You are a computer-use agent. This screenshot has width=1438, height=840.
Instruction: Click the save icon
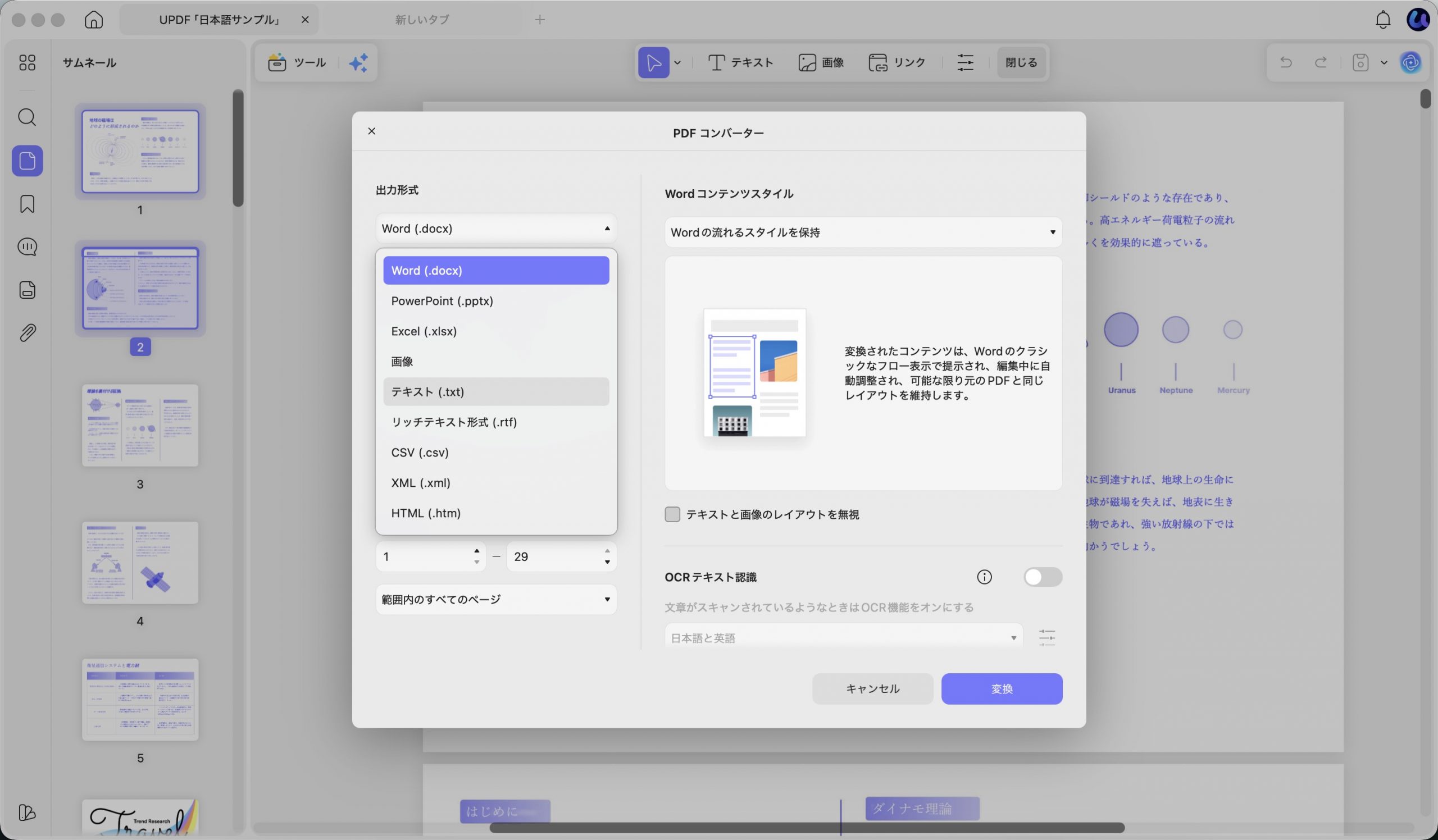(x=1360, y=62)
